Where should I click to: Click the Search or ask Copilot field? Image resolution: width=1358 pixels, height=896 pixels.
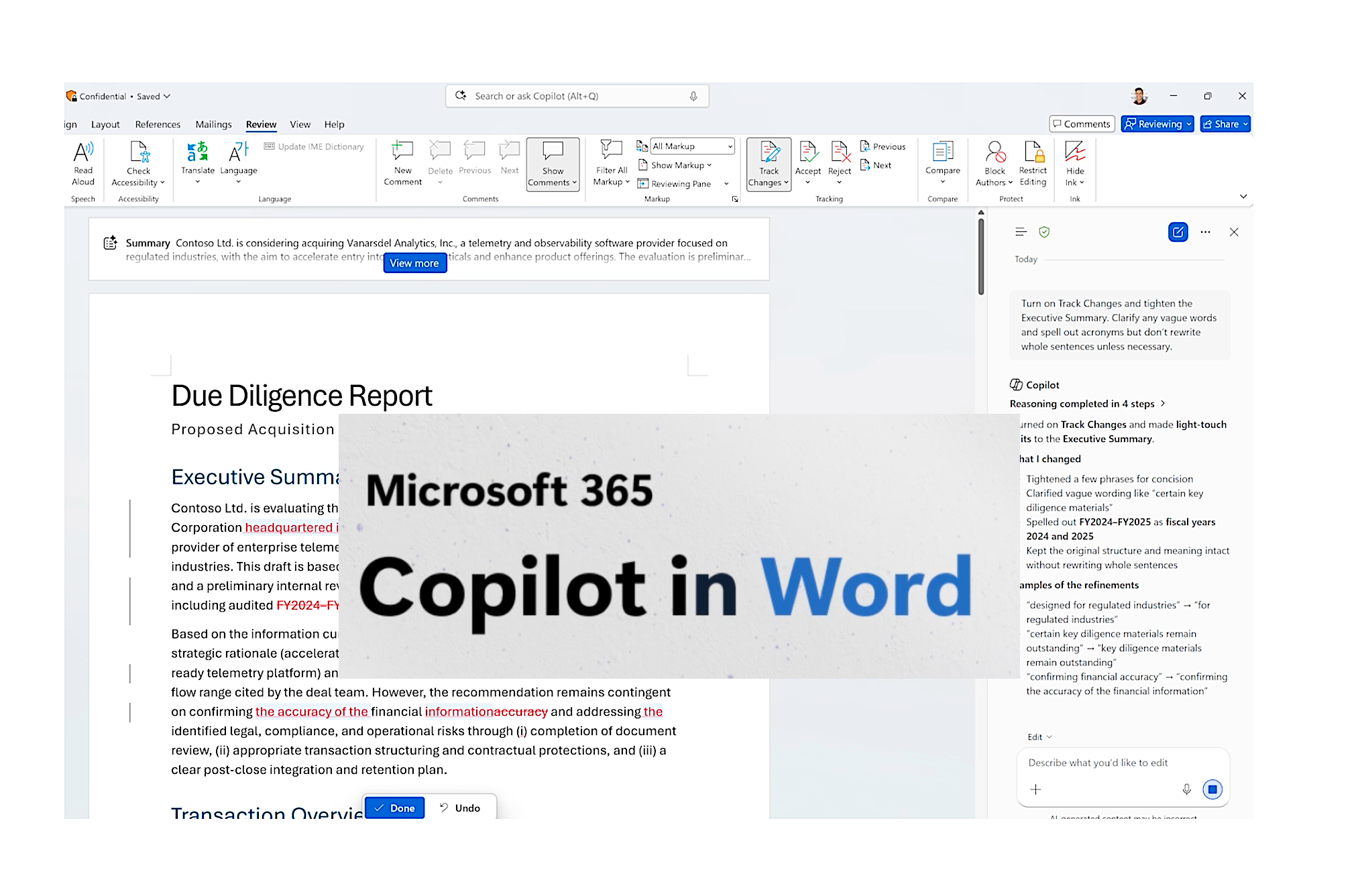(x=577, y=96)
